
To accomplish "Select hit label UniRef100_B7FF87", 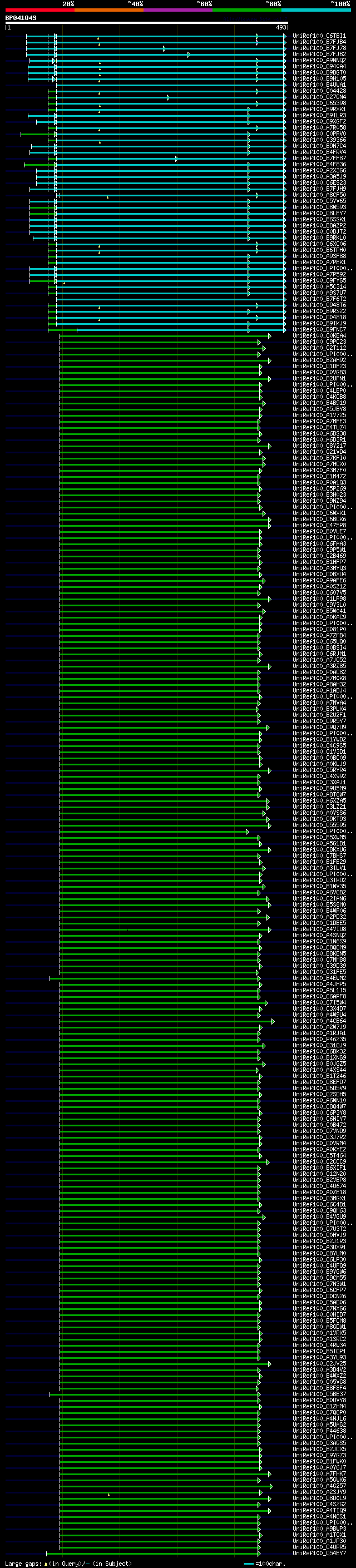I will 319,159.
